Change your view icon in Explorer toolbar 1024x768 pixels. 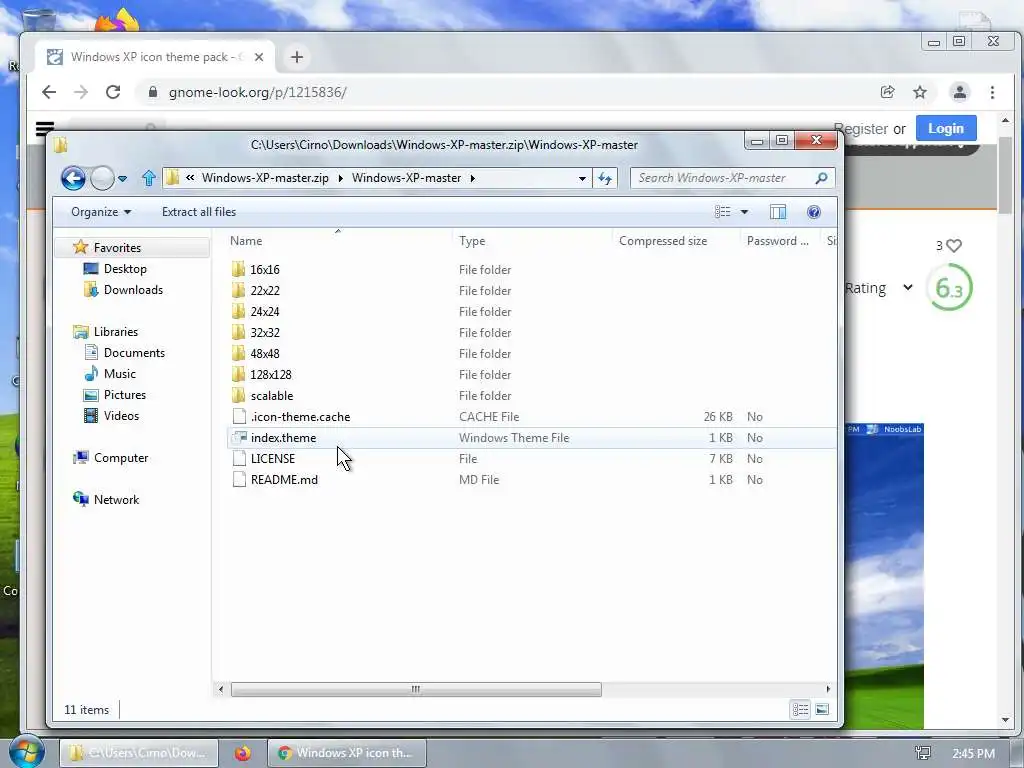click(x=722, y=212)
